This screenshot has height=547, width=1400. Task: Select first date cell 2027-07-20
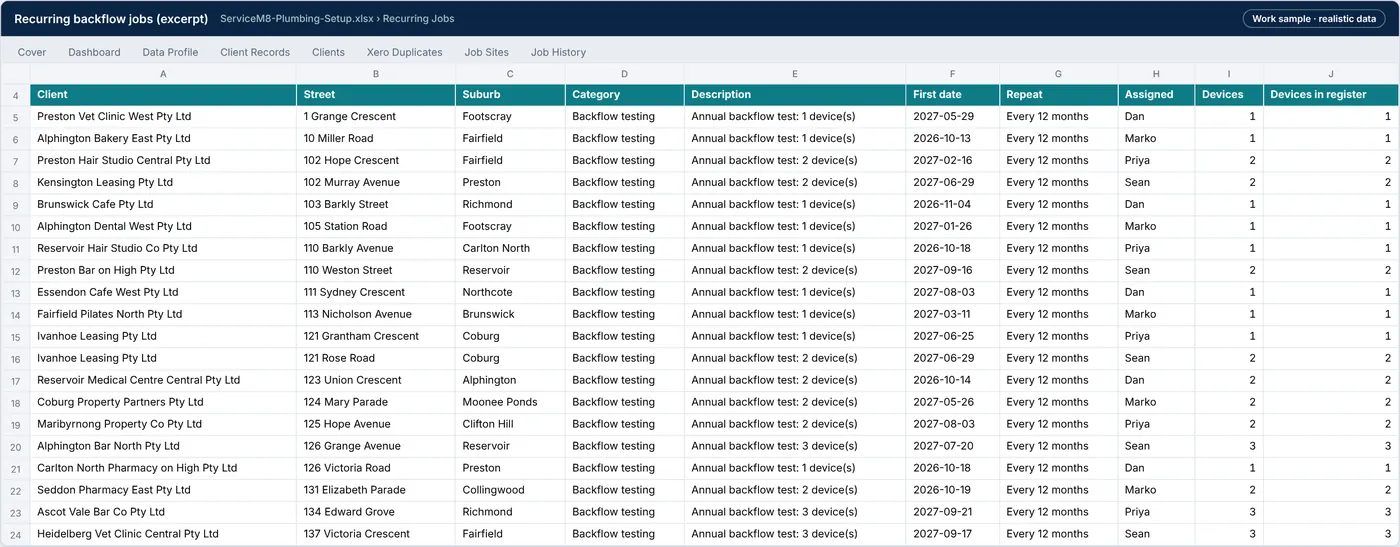(953, 447)
